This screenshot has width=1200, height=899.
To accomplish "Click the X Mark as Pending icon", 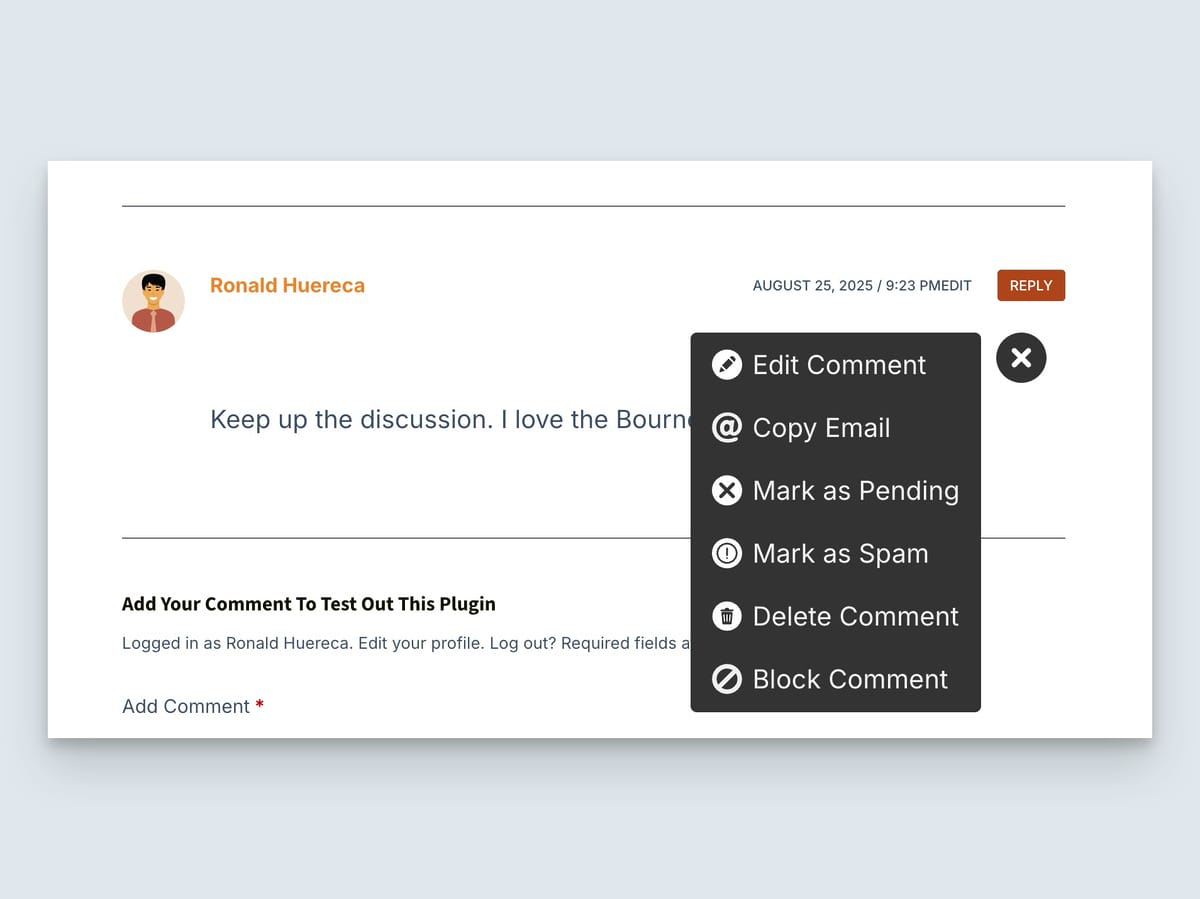I will (x=726, y=490).
